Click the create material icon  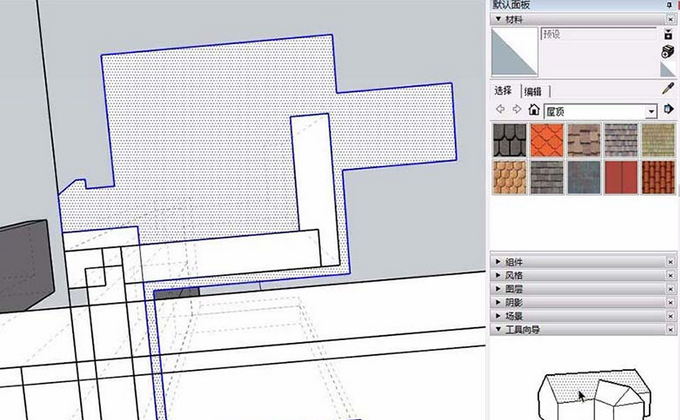pos(668,51)
